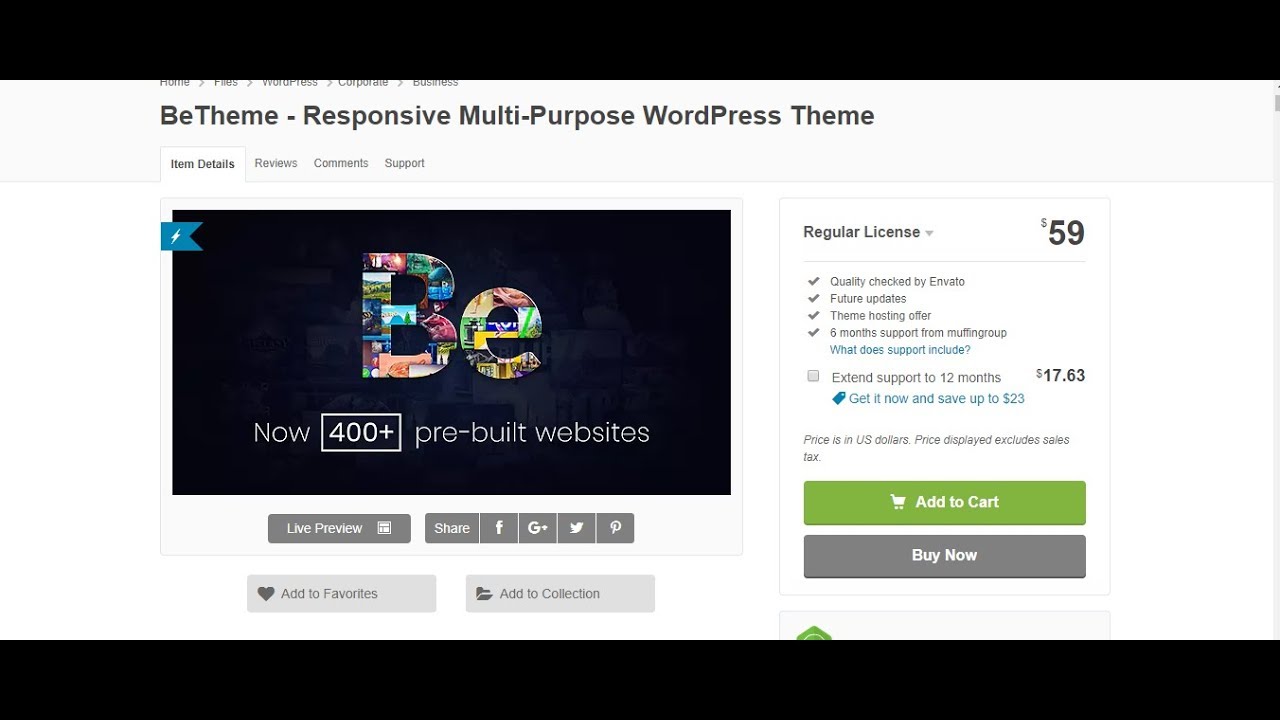The height and width of the screenshot is (720, 1280).
Task: Click Future updates text
Action: tap(868, 299)
